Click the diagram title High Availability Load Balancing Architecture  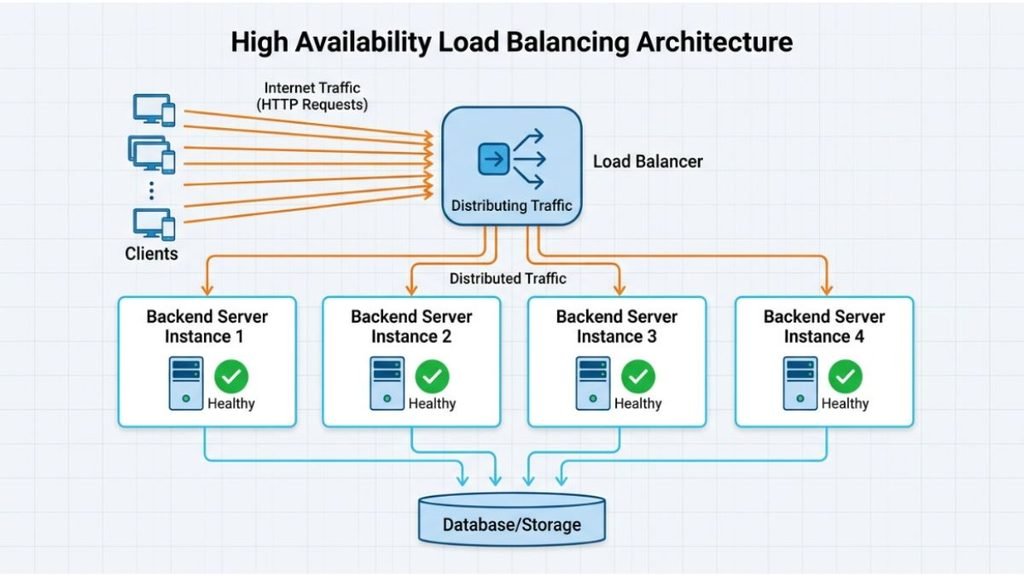[x=512, y=42]
